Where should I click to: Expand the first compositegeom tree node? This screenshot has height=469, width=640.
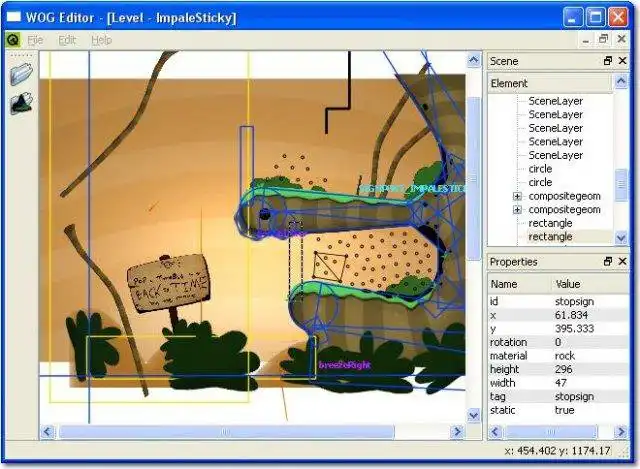click(517, 196)
